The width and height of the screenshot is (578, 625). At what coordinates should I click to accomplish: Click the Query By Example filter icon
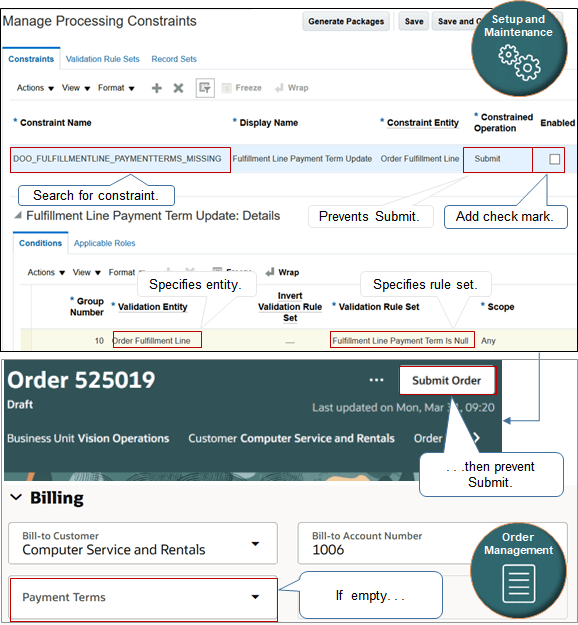click(x=205, y=88)
